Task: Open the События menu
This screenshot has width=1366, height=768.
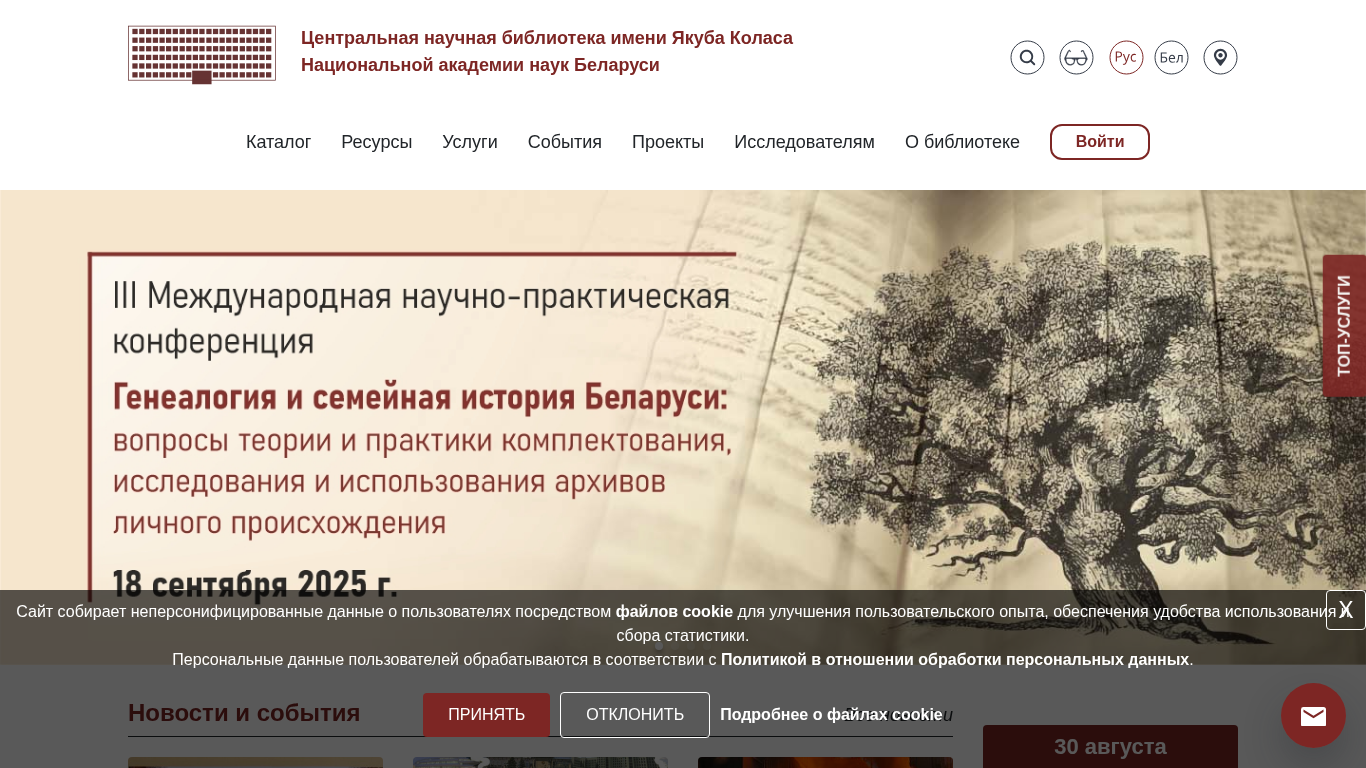Action: [565, 142]
